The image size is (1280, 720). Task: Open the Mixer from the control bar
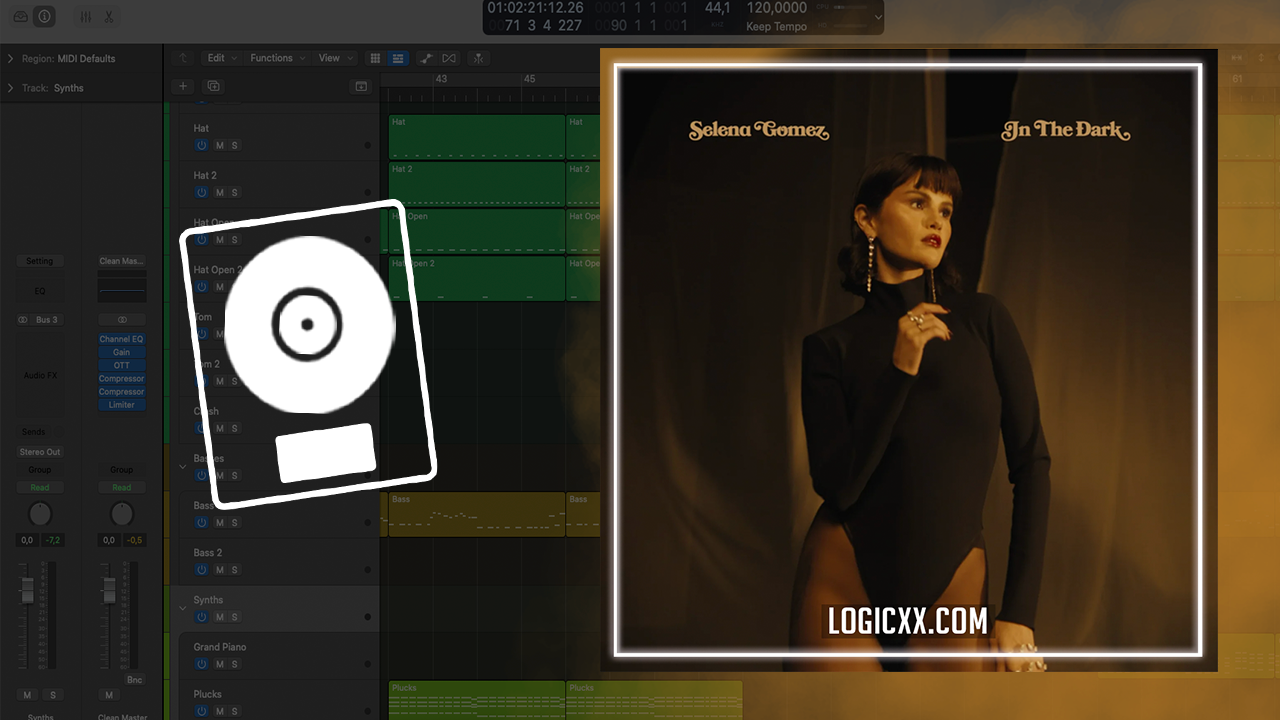point(85,17)
